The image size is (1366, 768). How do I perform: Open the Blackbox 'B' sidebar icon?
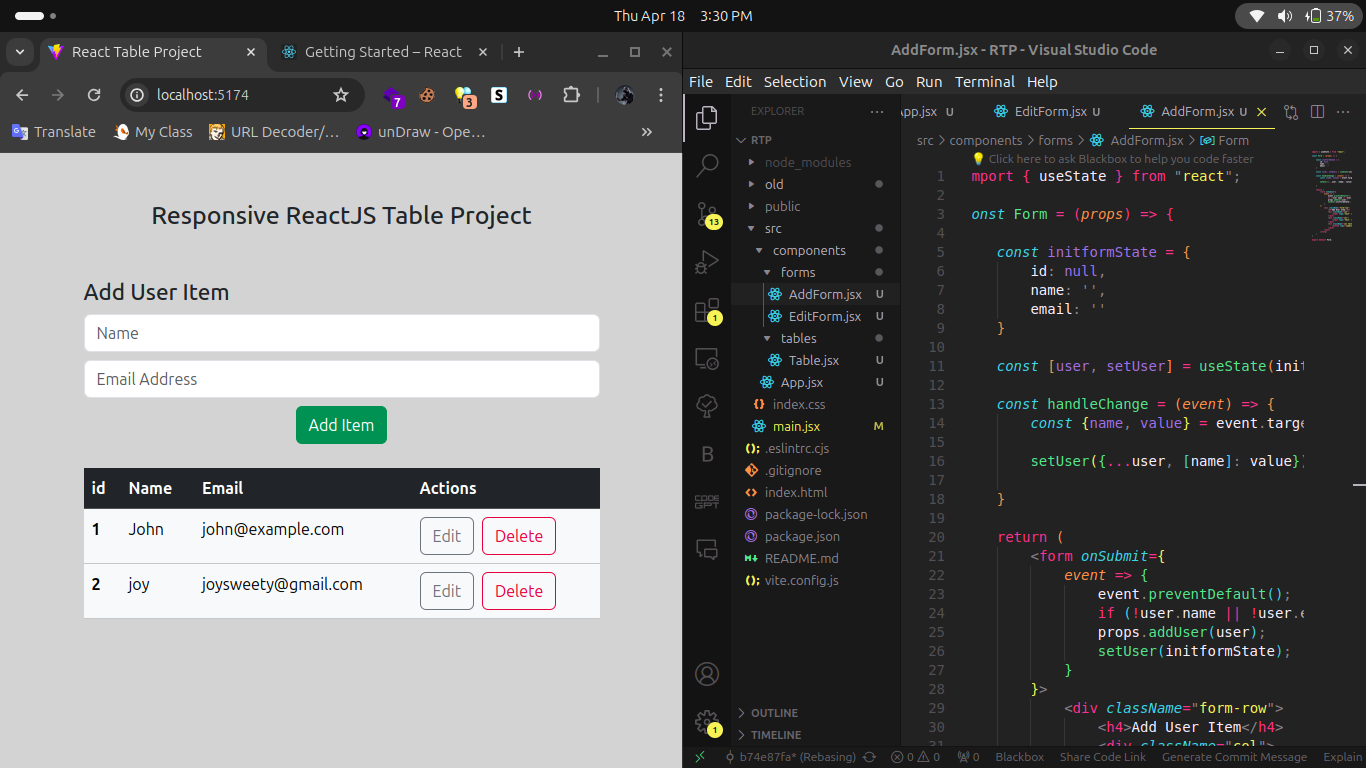[707, 454]
